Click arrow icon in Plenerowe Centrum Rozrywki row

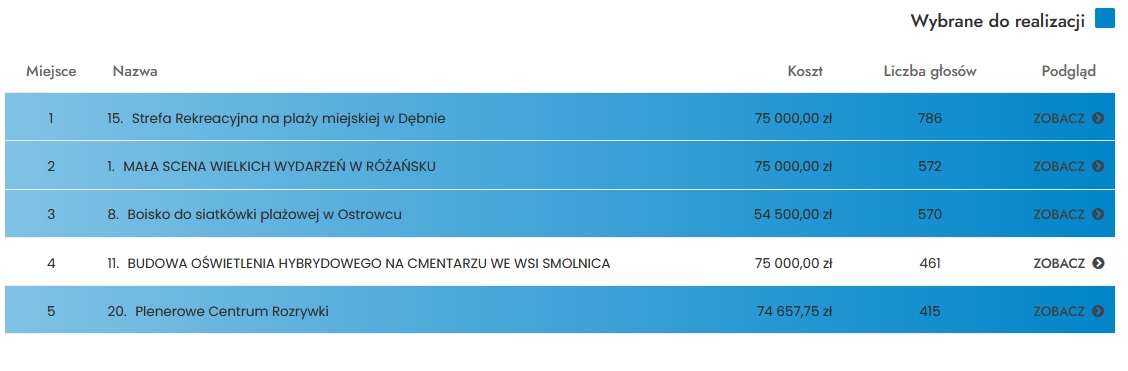click(x=1098, y=311)
